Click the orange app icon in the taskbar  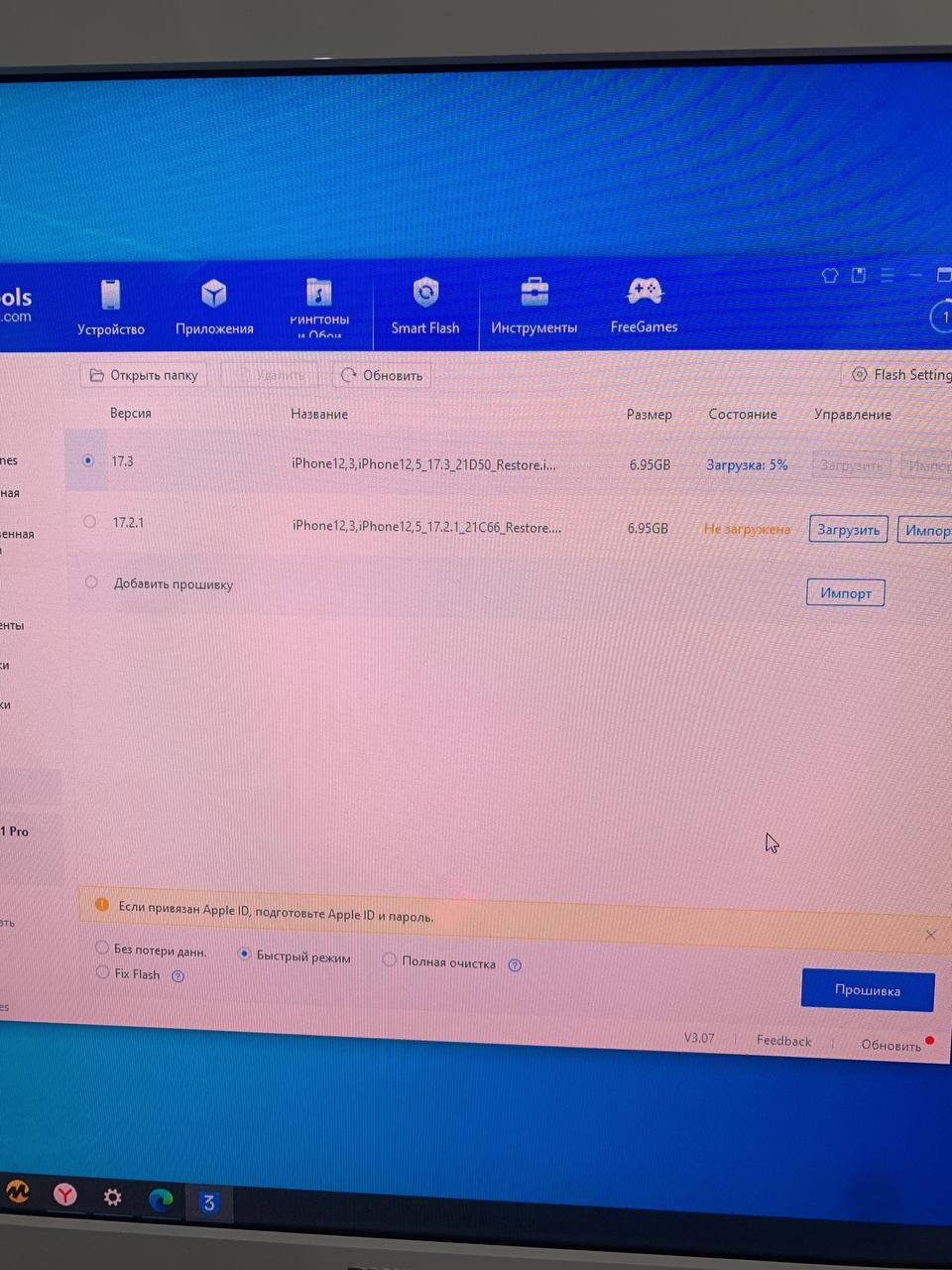(17, 1191)
